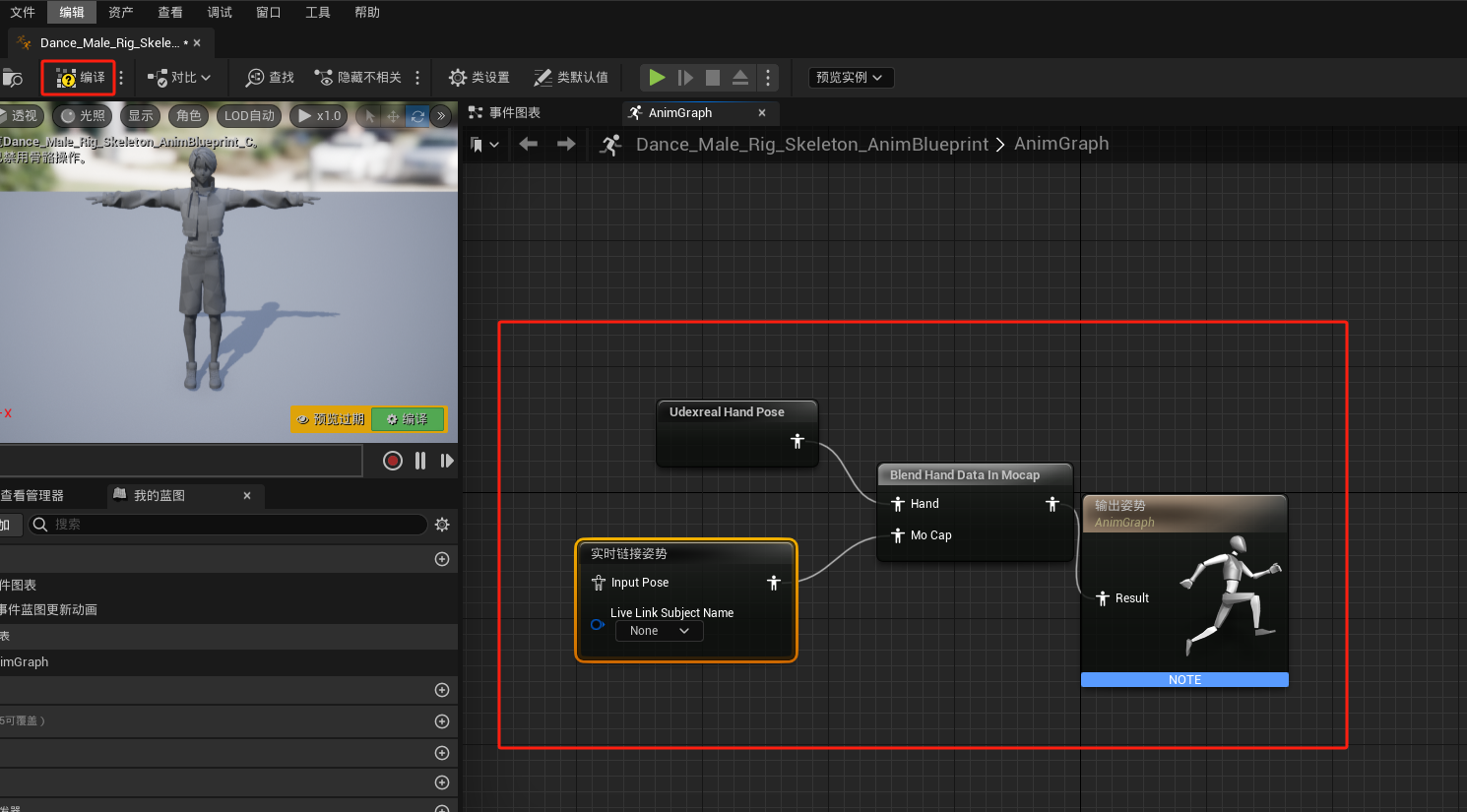Click the red record button under viewport
Viewport: 1467px width, 812px height.
click(392, 461)
